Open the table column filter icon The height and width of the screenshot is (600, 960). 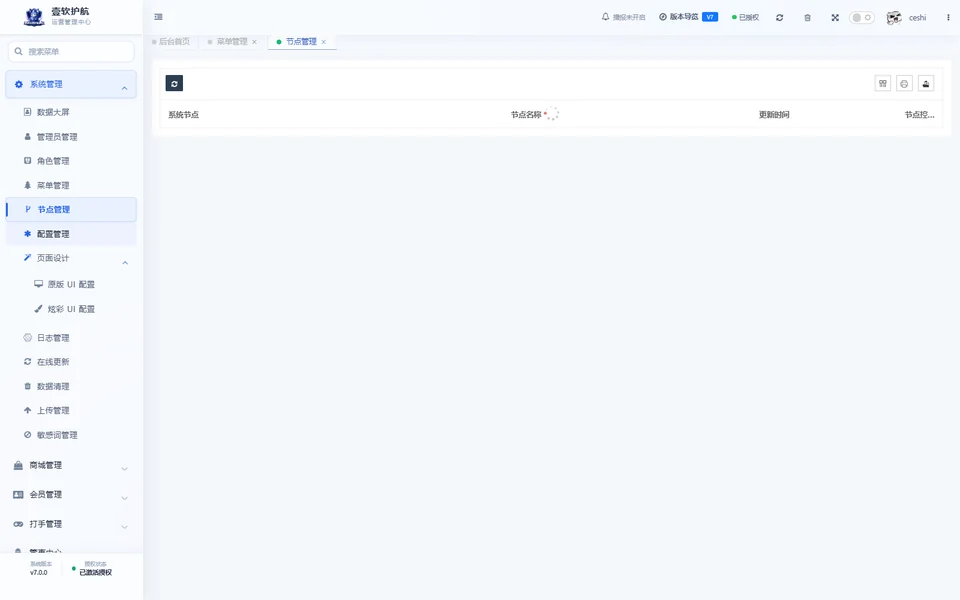tap(883, 83)
